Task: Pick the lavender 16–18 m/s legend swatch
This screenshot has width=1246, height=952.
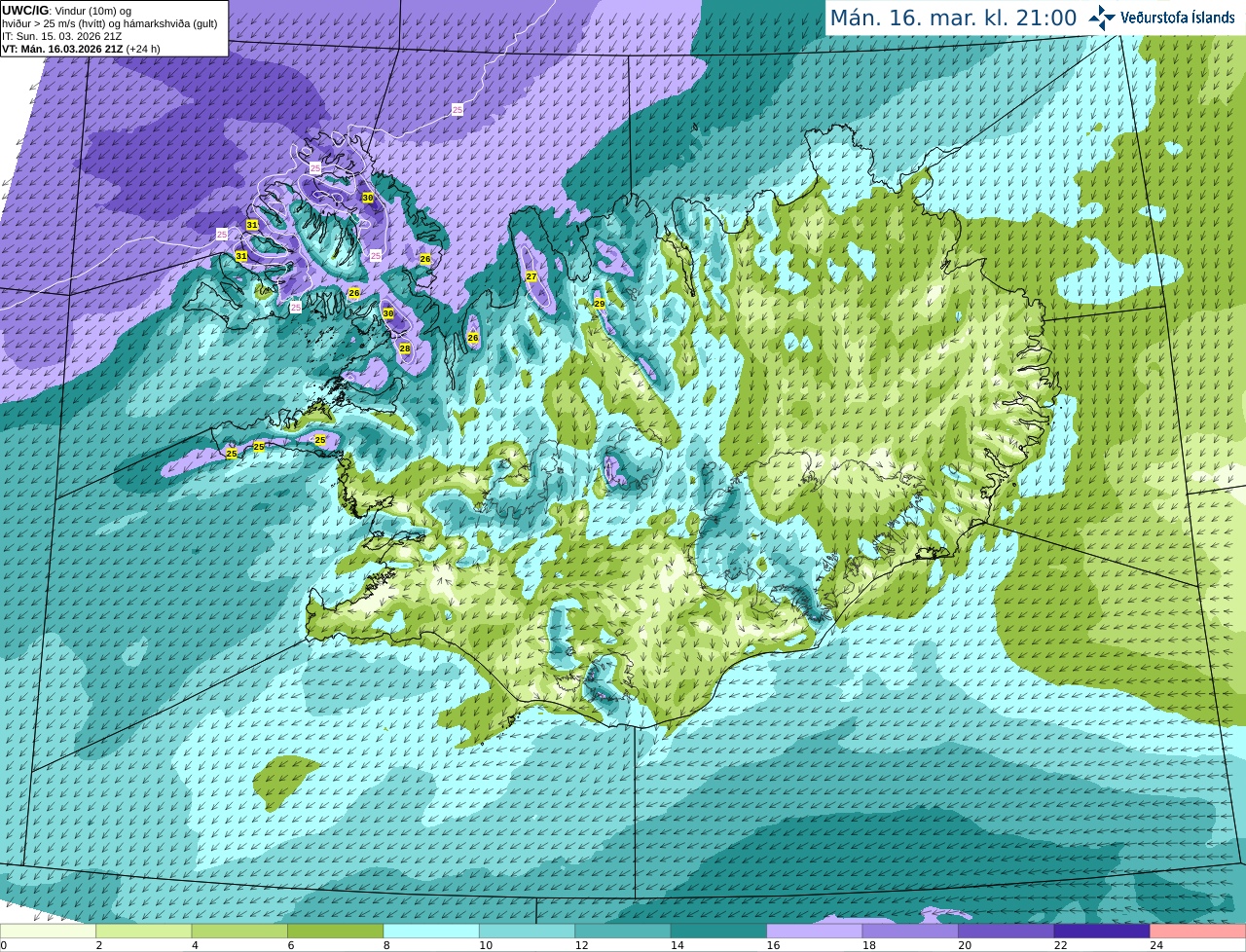Action: (815, 931)
